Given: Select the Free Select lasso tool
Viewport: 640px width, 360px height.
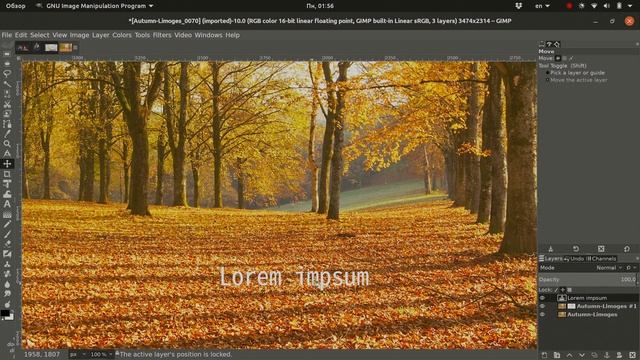Looking at the screenshot, I should click(x=7, y=74).
